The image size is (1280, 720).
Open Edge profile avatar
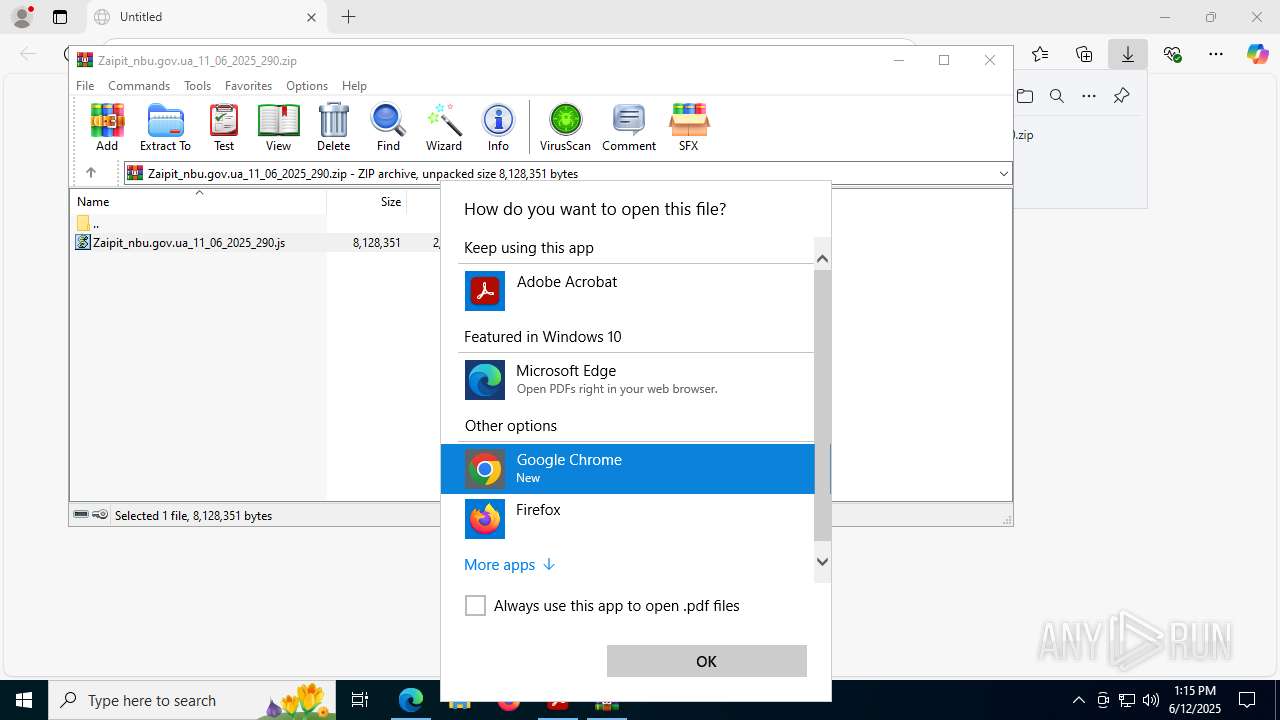[x=22, y=17]
